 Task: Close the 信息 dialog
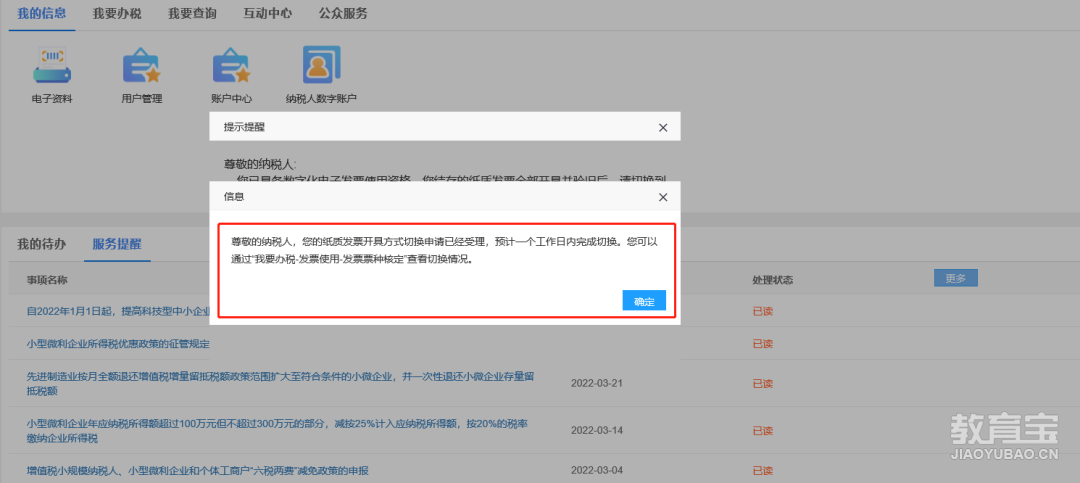[x=663, y=197]
